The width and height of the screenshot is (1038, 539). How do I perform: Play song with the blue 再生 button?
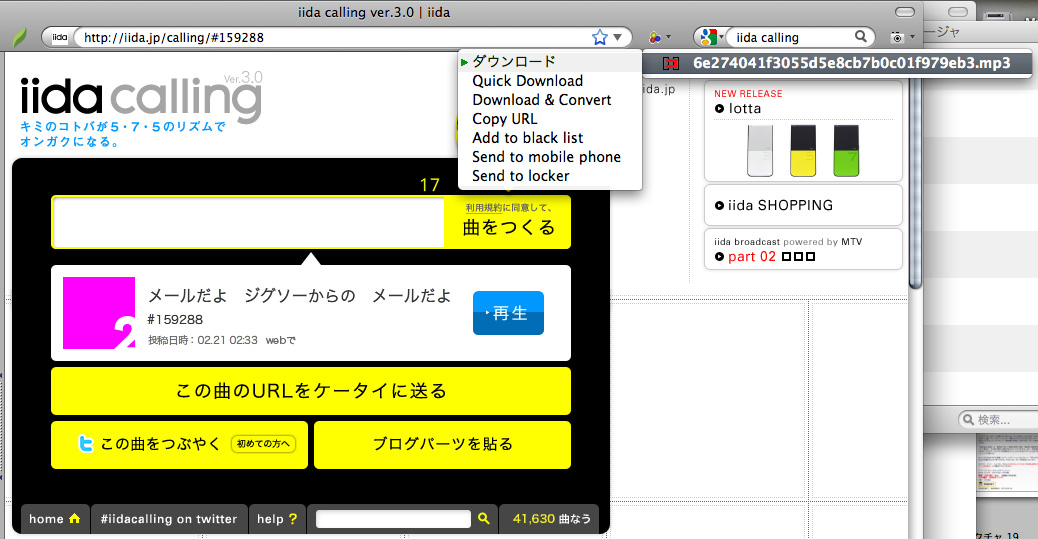[508, 313]
